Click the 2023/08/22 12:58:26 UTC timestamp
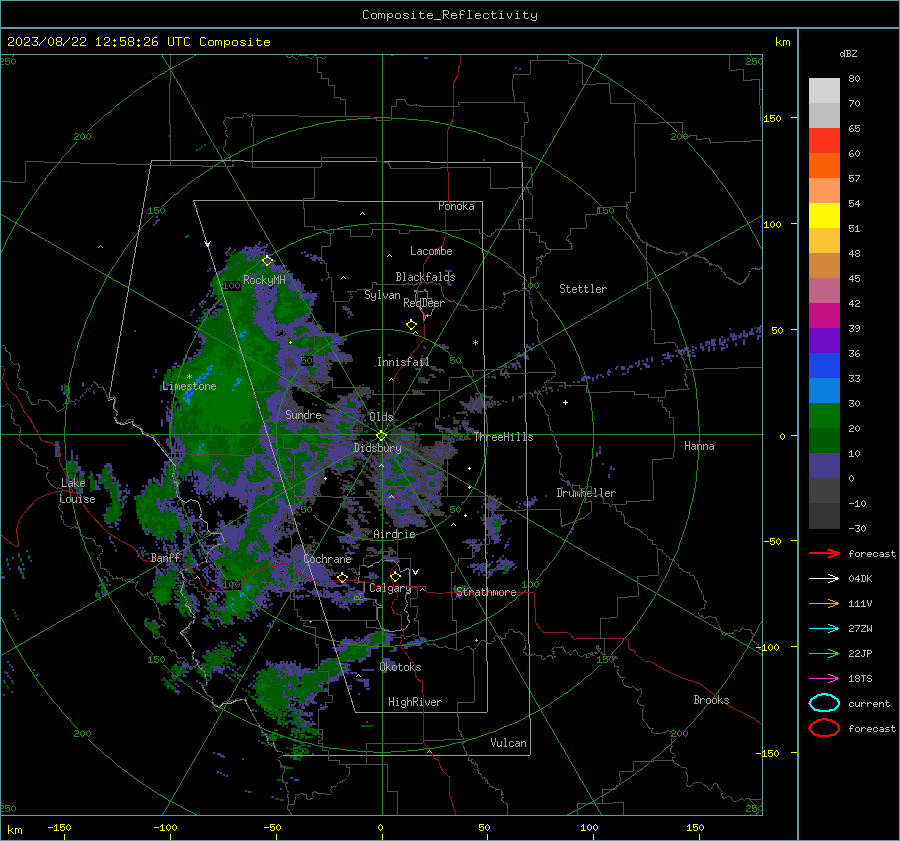Screen dimensions: 900x841 click(138, 42)
